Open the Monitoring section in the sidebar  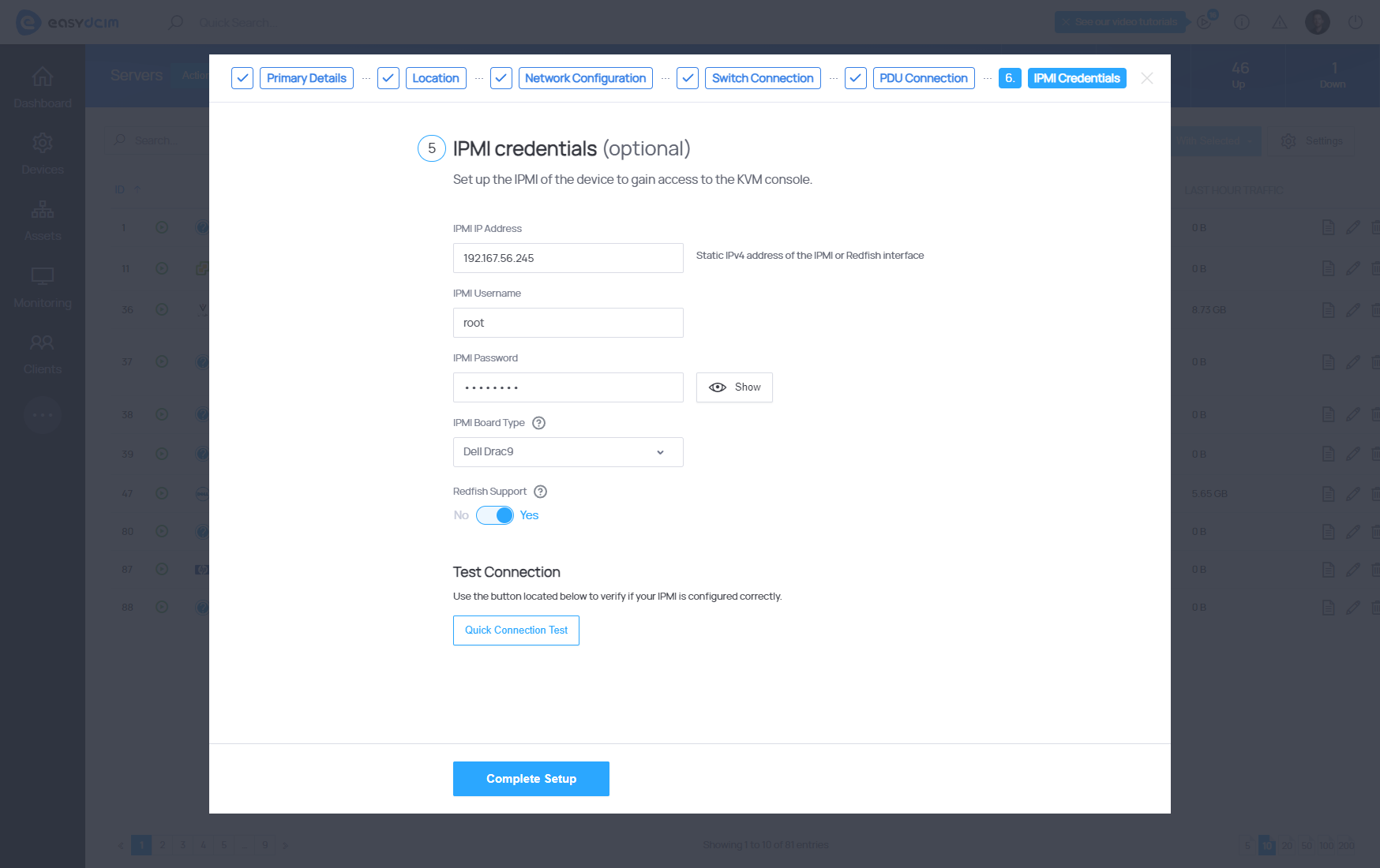coord(43,287)
